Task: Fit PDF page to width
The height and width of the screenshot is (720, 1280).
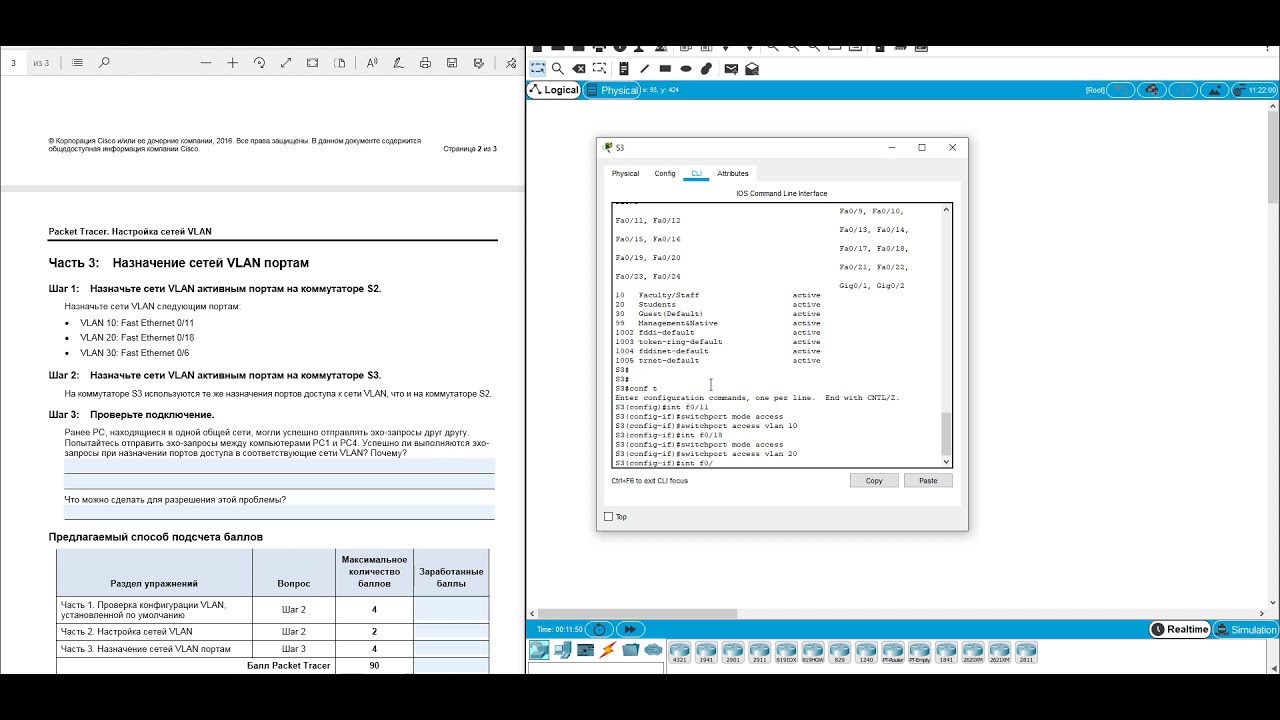Action: coord(313,63)
